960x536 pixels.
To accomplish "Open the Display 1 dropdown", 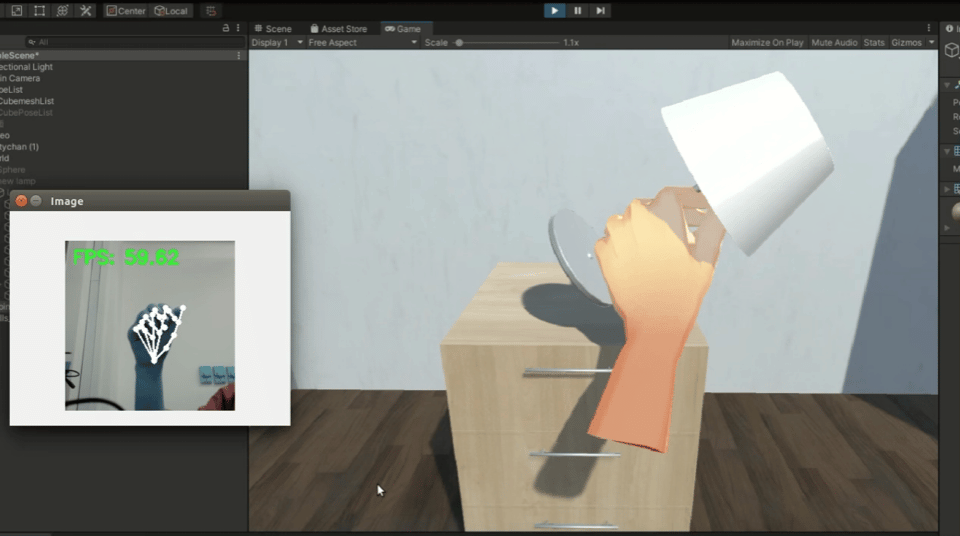I will [277, 43].
